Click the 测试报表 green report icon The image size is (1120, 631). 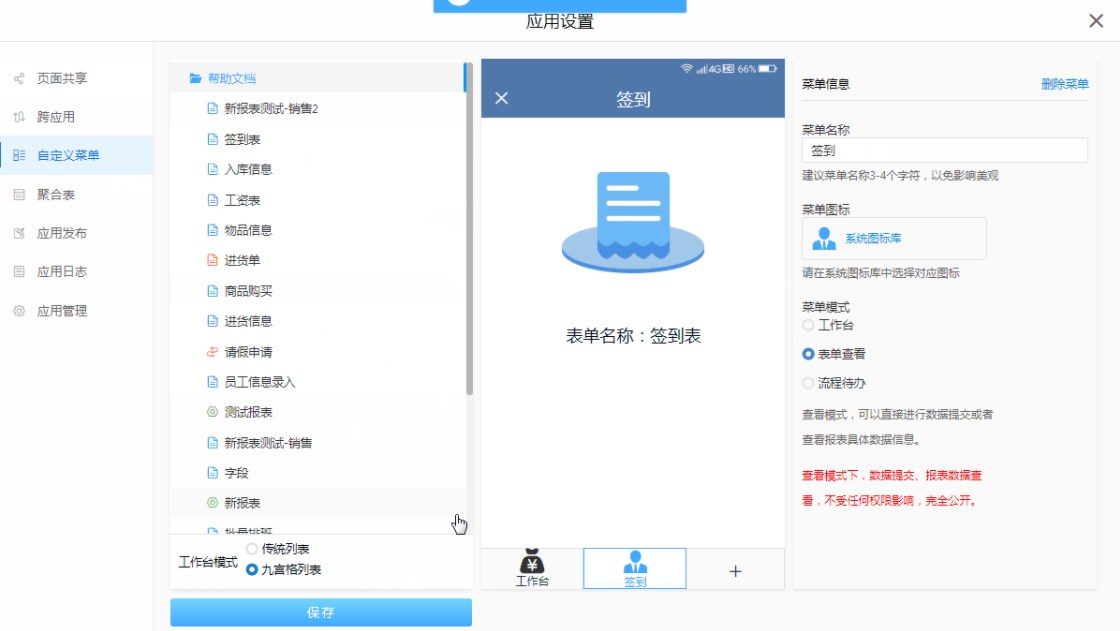point(212,412)
